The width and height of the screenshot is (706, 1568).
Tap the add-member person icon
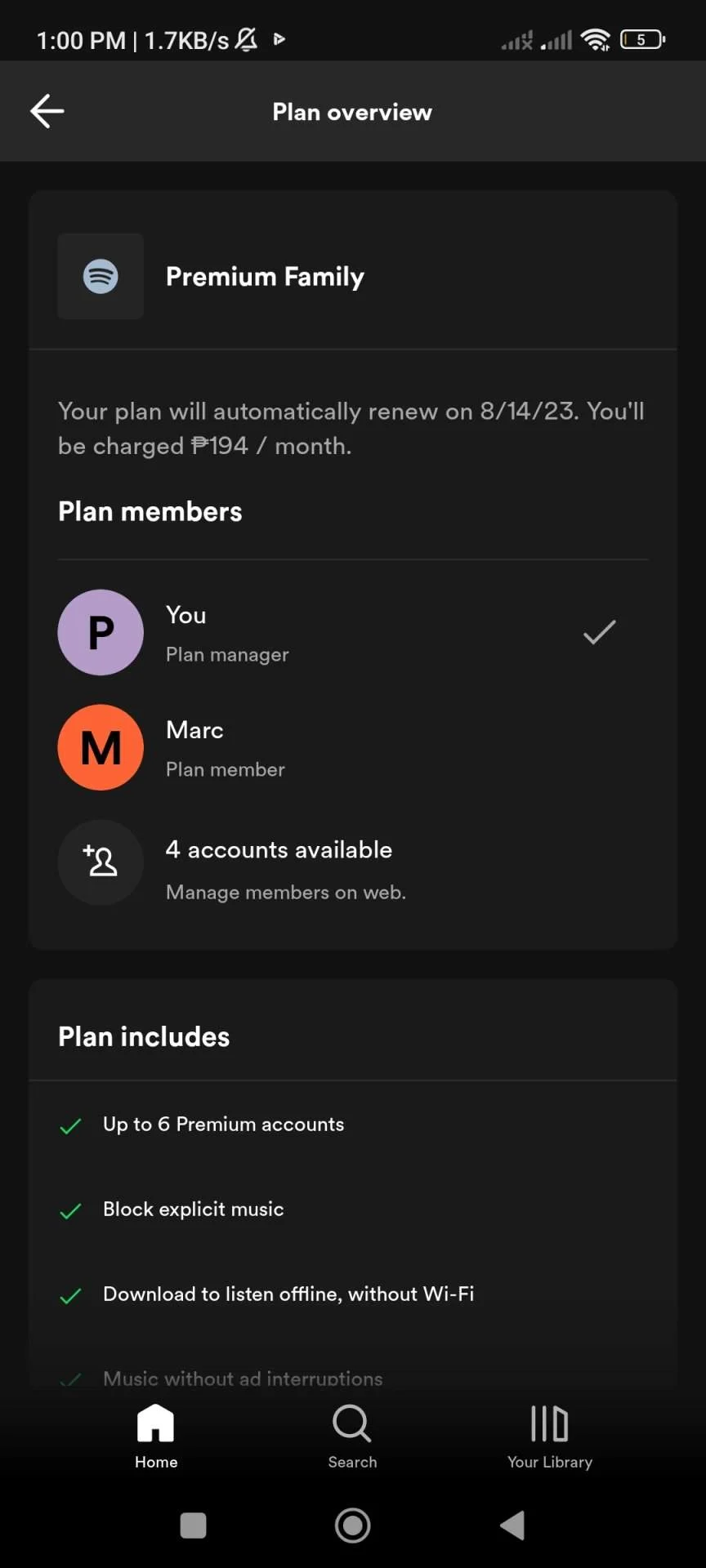[101, 862]
